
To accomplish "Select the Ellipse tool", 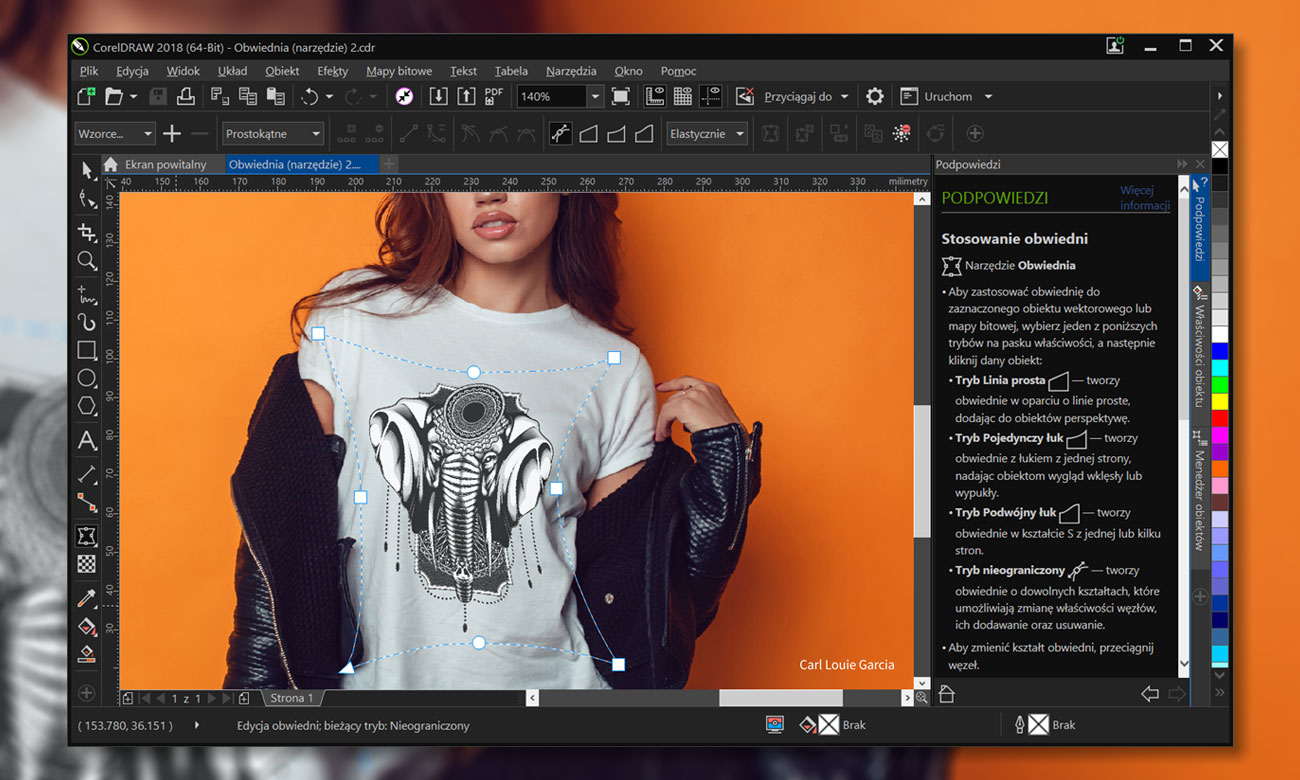I will 87,378.
